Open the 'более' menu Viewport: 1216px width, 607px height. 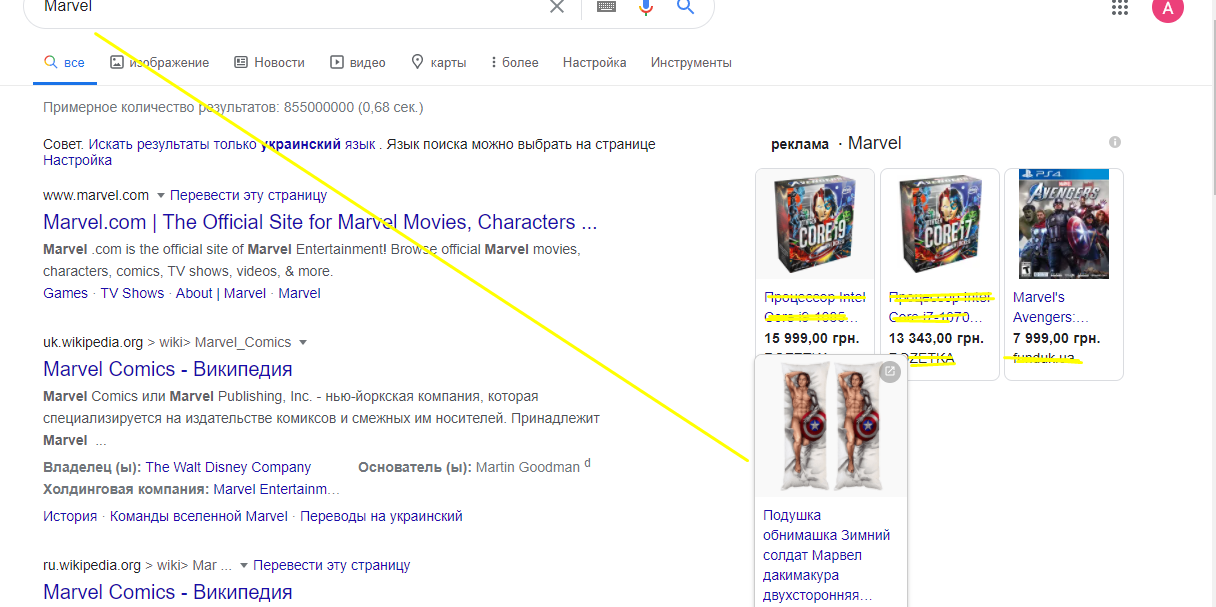tap(515, 62)
